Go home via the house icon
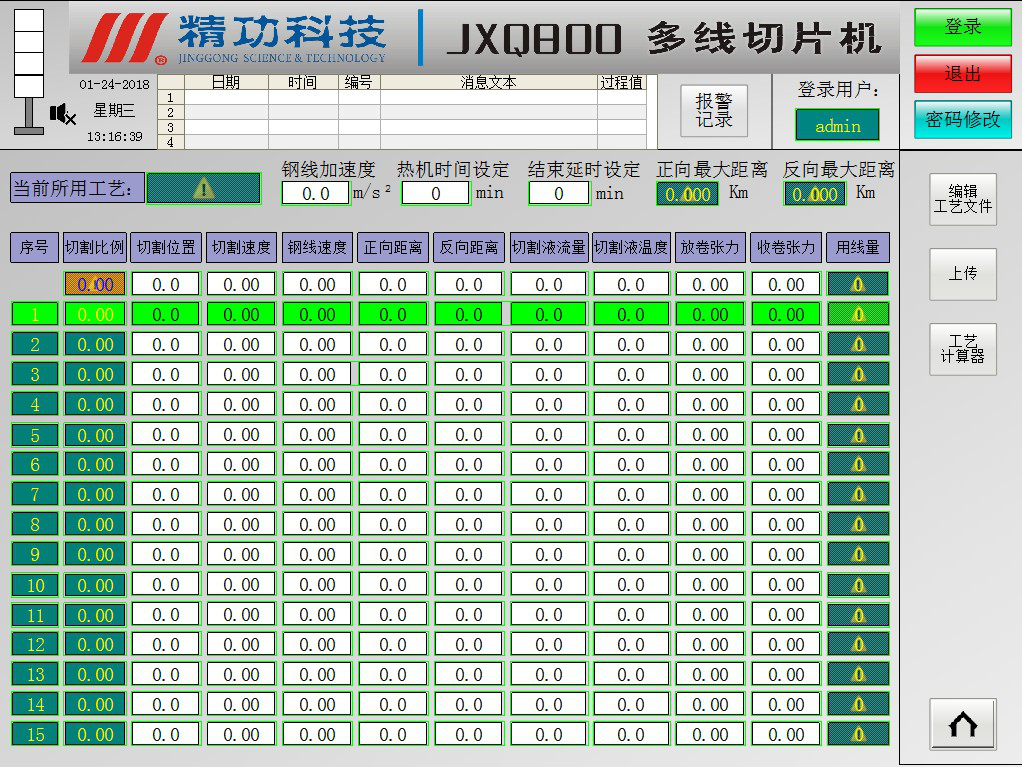Viewport: 1022px width, 767px height. click(x=963, y=724)
